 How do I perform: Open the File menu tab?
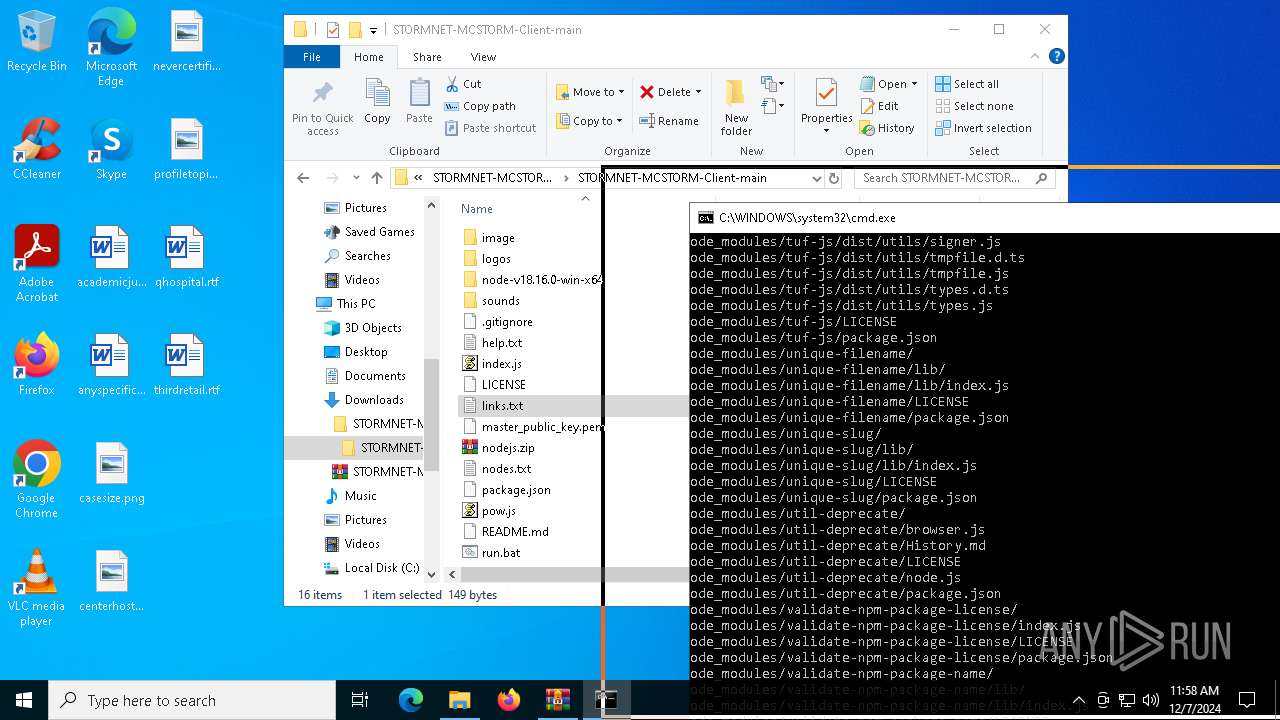click(312, 57)
